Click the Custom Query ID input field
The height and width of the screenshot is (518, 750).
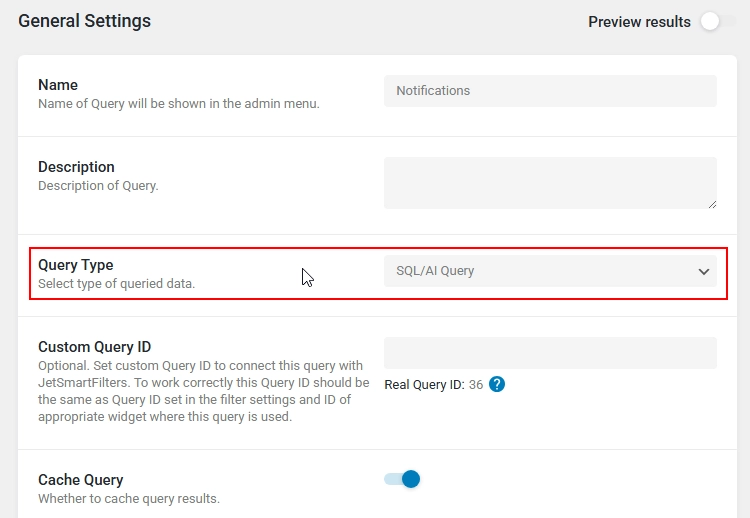(550, 353)
